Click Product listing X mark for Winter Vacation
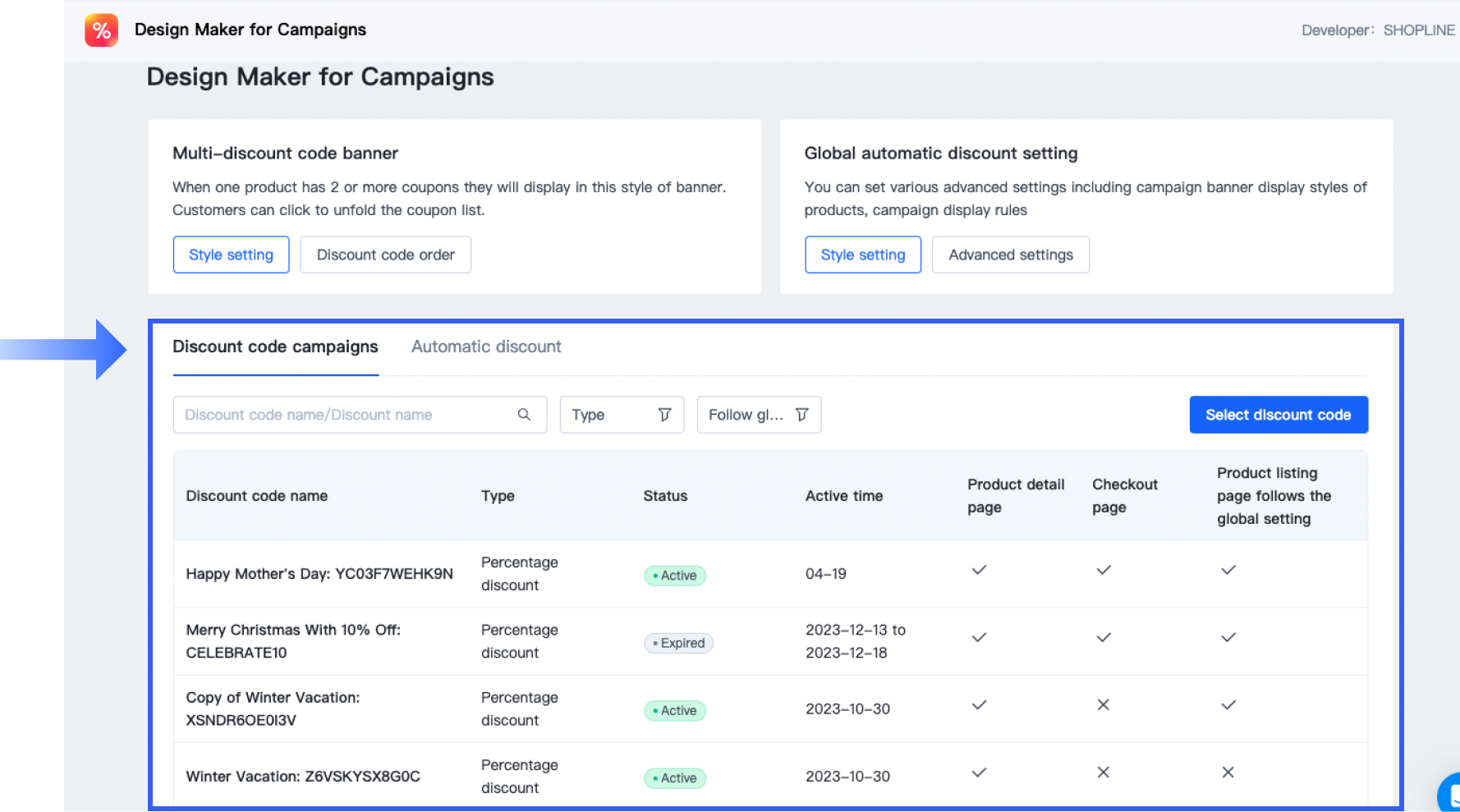1460x812 pixels. pyautogui.click(x=1228, y=773)
